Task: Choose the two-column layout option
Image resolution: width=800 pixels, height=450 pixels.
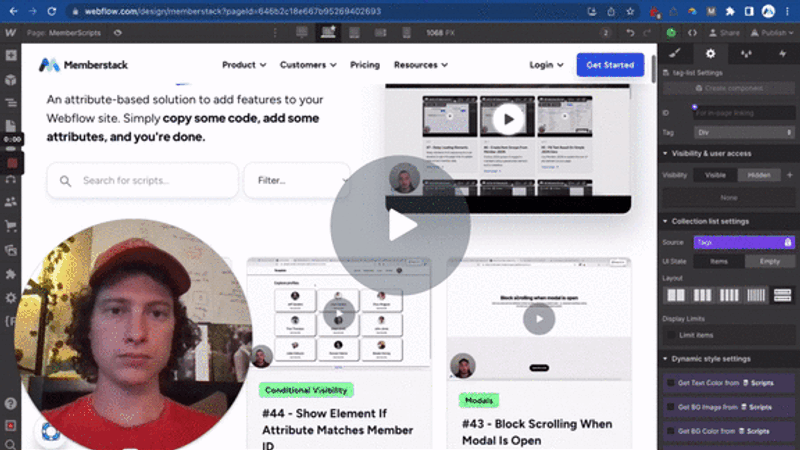Action: point(676,295)
